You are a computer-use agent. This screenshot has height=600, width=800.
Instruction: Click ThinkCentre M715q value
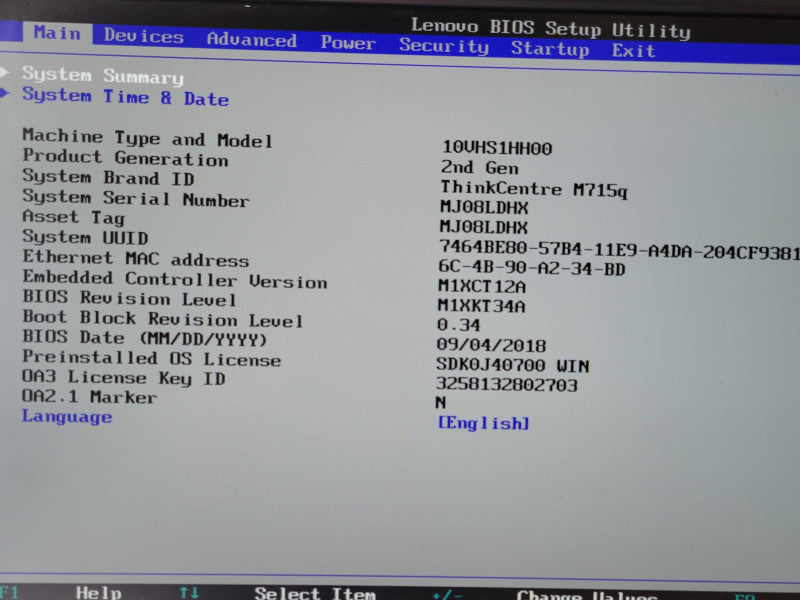click(534, 189)
